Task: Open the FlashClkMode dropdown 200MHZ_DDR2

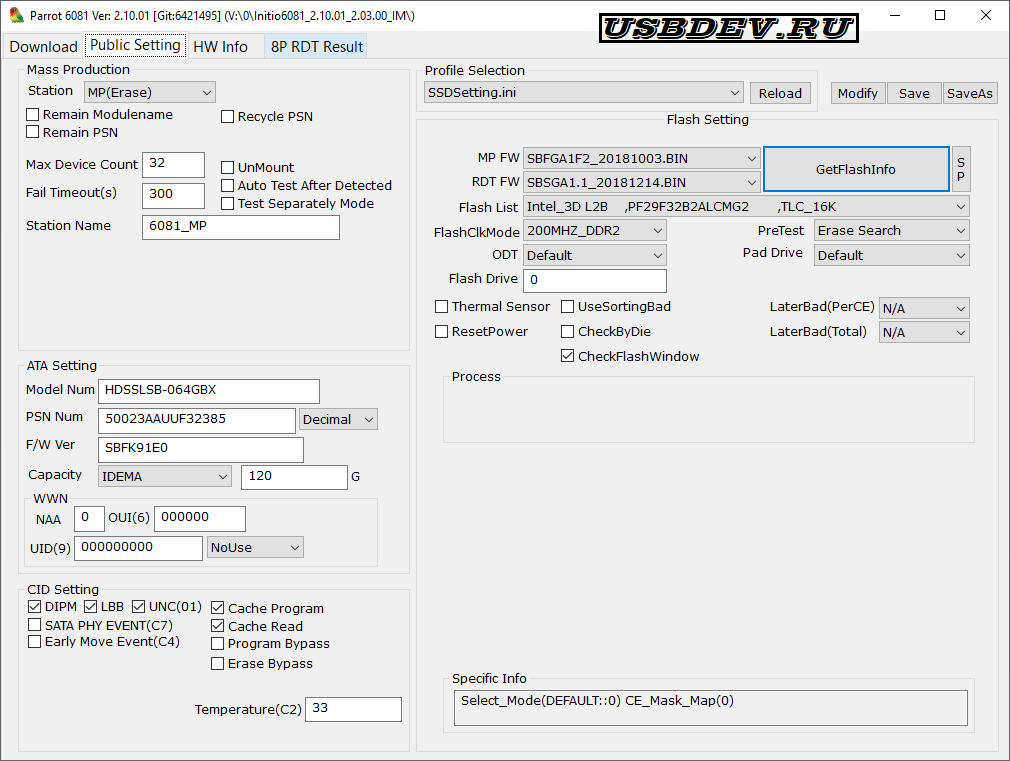Action: point(595,231)
